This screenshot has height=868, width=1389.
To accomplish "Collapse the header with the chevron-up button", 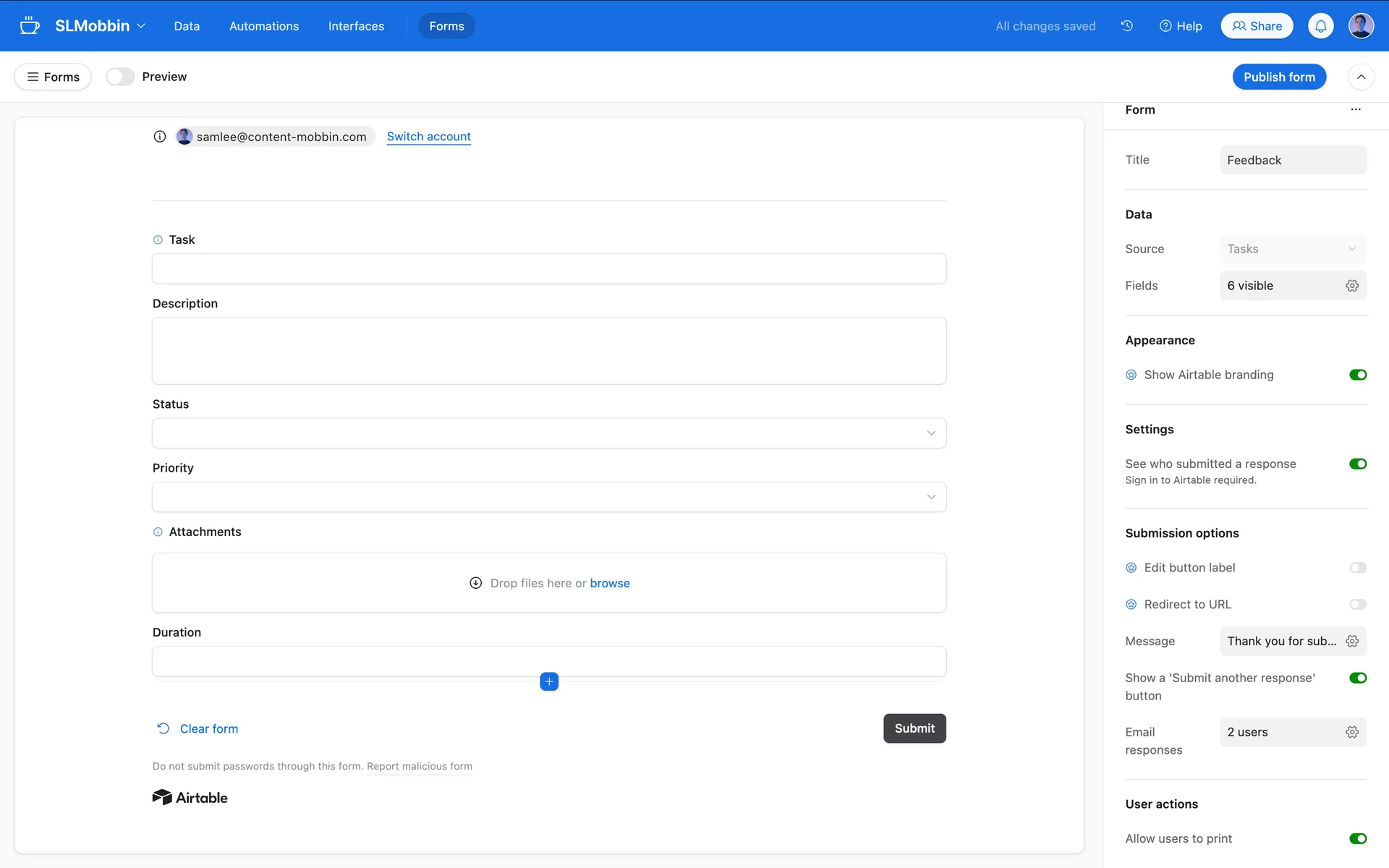I will [x=1361, y=77].
